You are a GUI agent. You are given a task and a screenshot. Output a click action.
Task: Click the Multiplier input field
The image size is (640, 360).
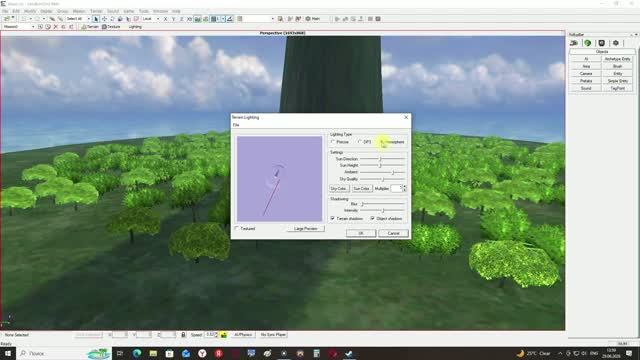point(396,188)
